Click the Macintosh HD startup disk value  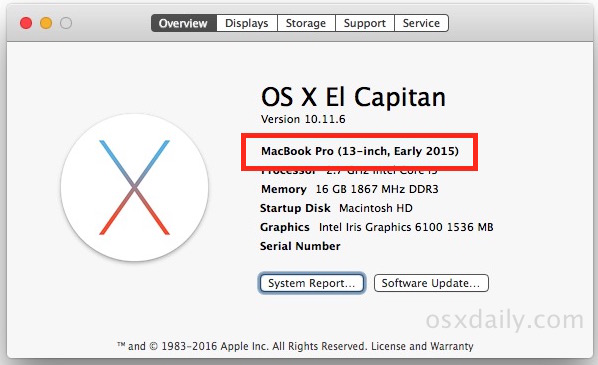pos(376,208)
